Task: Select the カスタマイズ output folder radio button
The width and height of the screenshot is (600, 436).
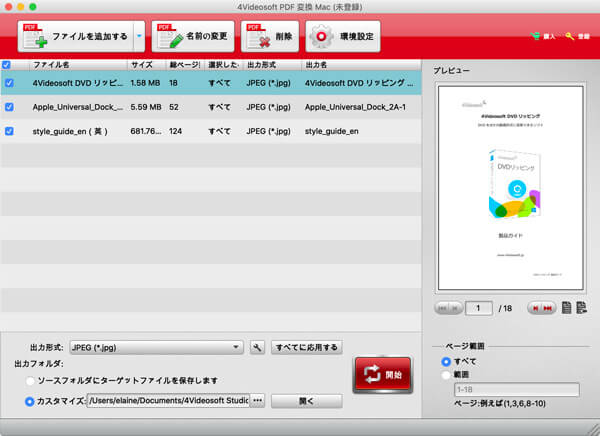Action: pyautogui.click(x=29, y=401)
